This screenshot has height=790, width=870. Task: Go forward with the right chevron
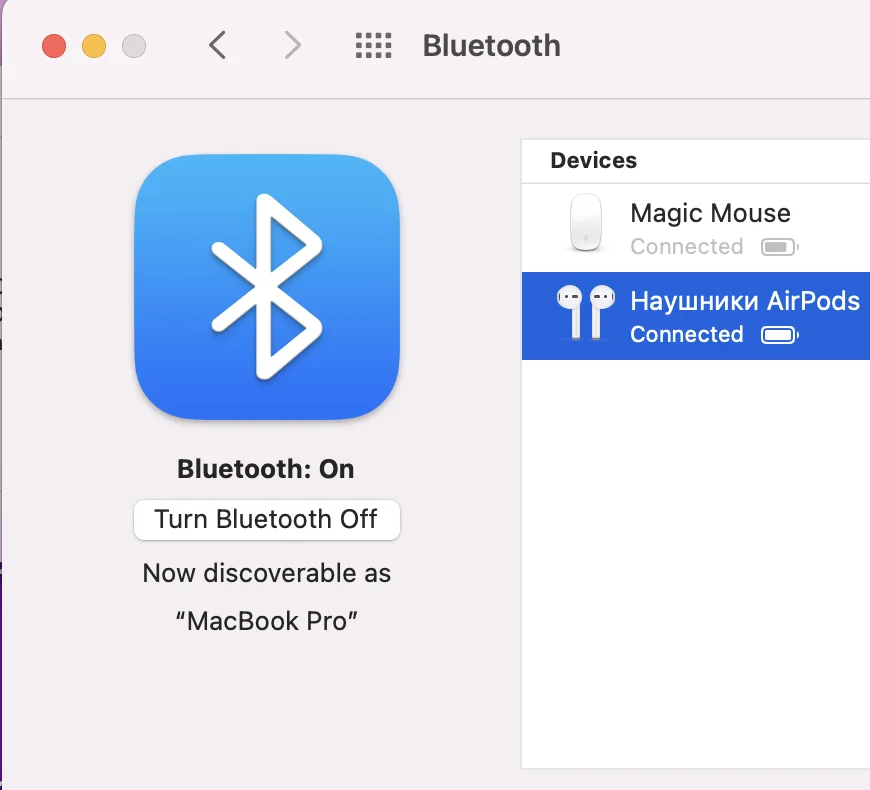(x=292, y=45)
